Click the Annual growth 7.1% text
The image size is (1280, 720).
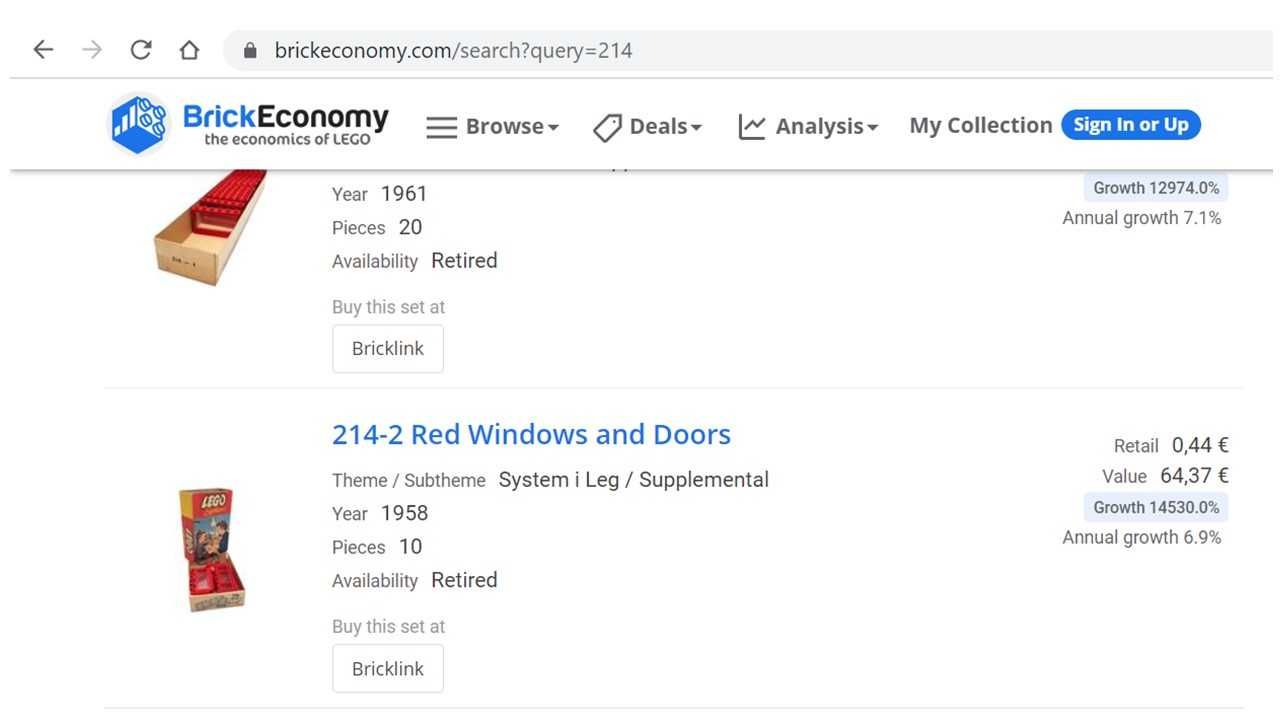coord(1142,218)
